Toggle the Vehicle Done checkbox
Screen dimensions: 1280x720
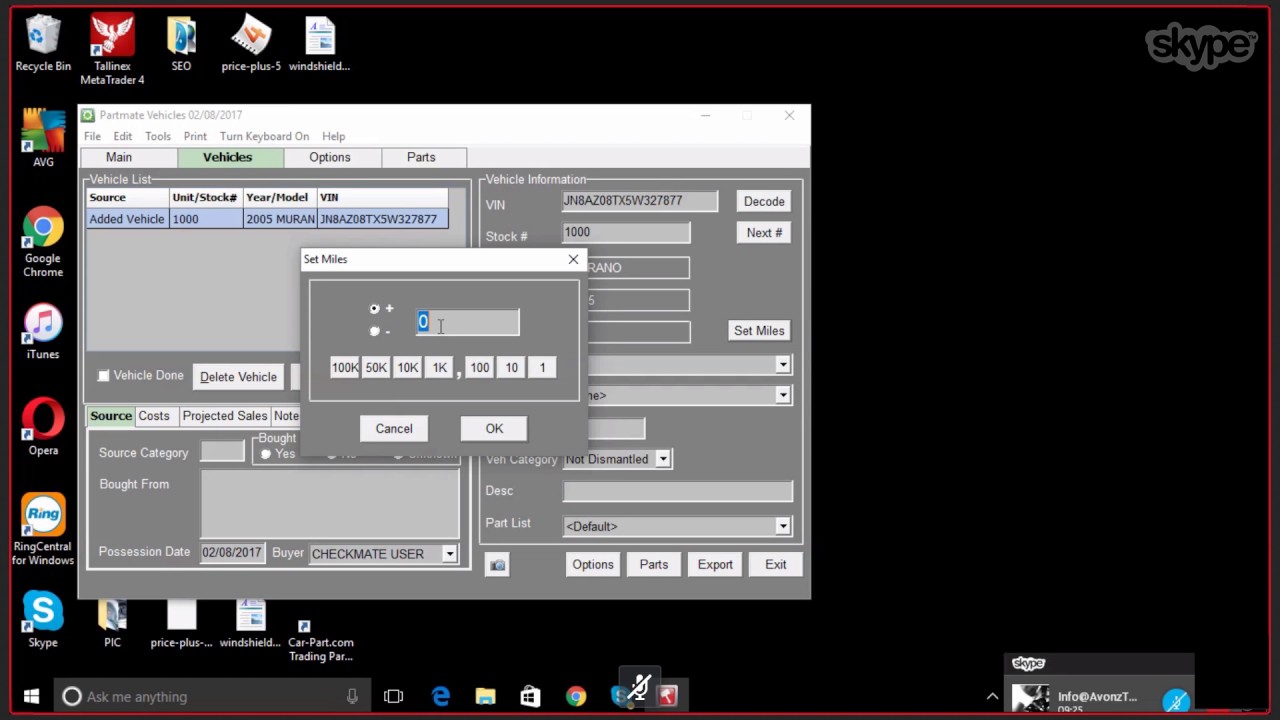pos(103,376)
